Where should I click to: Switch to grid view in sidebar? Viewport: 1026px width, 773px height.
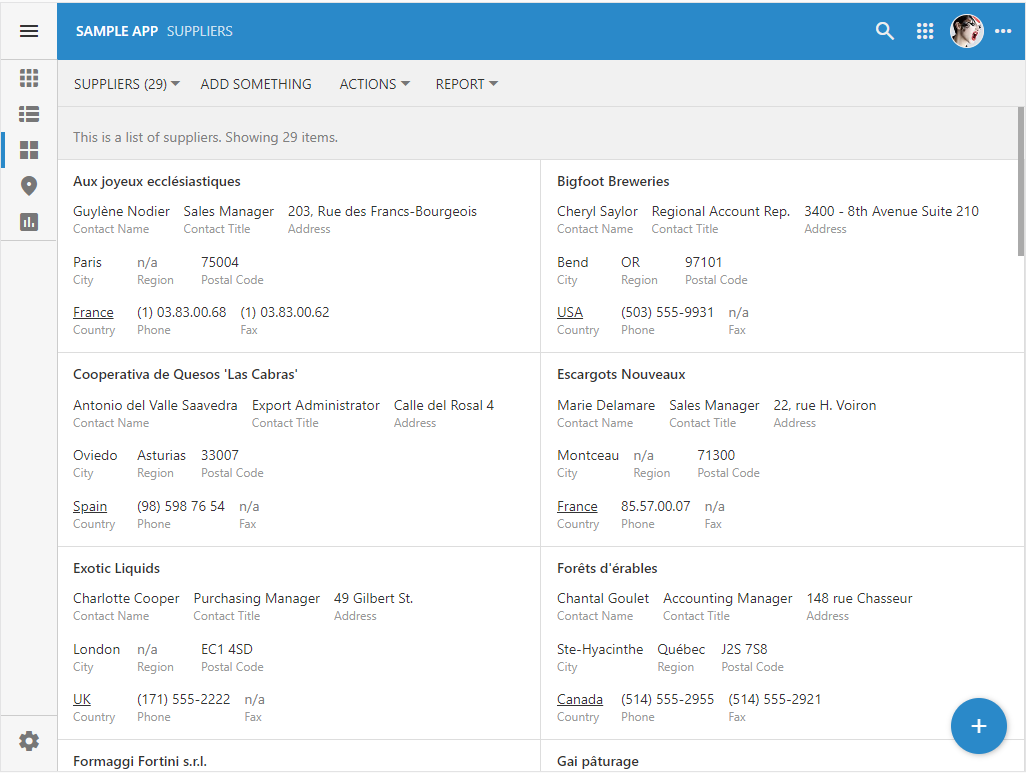pyautogui.click(x=29, y=78)
